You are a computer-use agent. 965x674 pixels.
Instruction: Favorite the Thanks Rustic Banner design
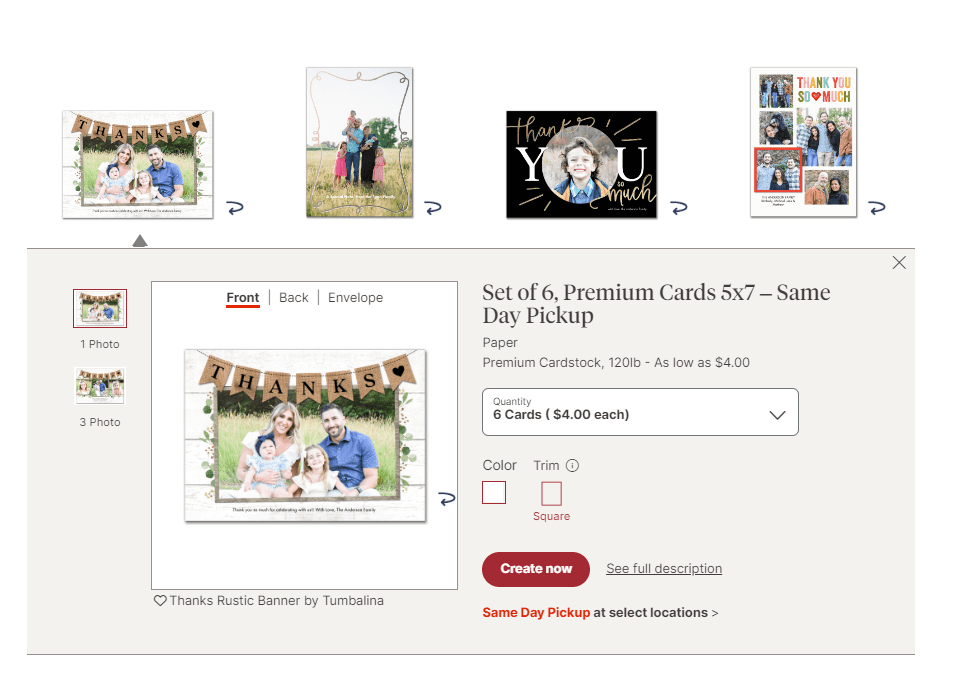click(x=160, y=601)
